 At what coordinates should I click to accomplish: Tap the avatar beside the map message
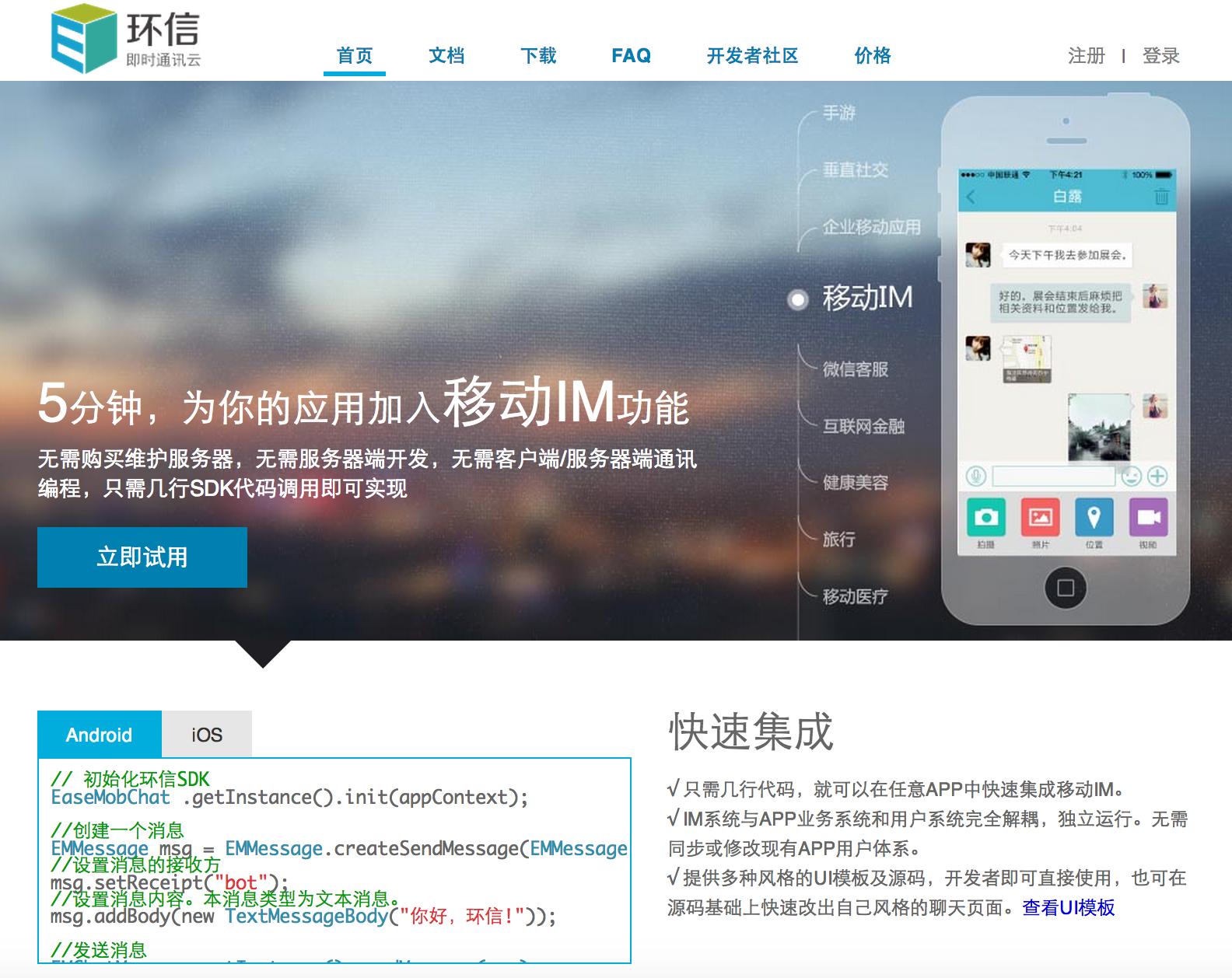click(978, 348)
